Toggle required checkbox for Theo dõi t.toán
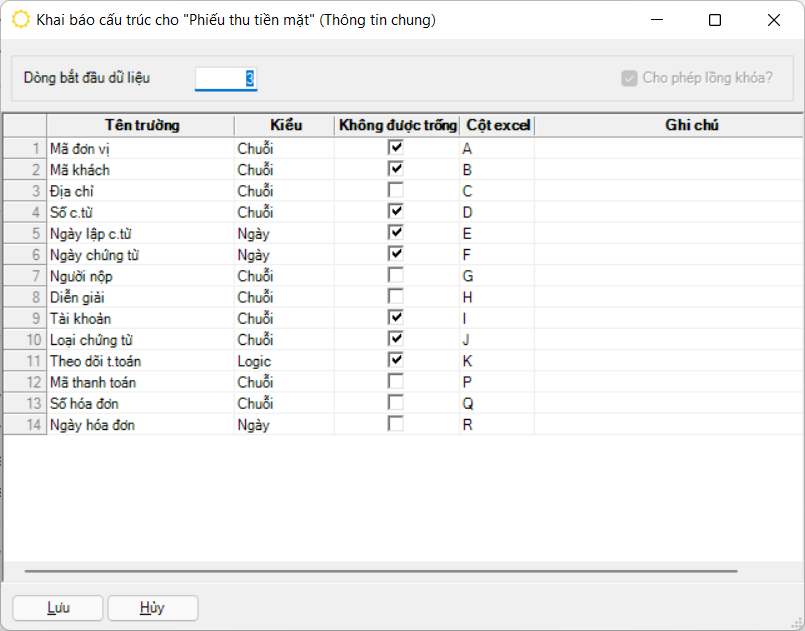 (x=397, y=360)
